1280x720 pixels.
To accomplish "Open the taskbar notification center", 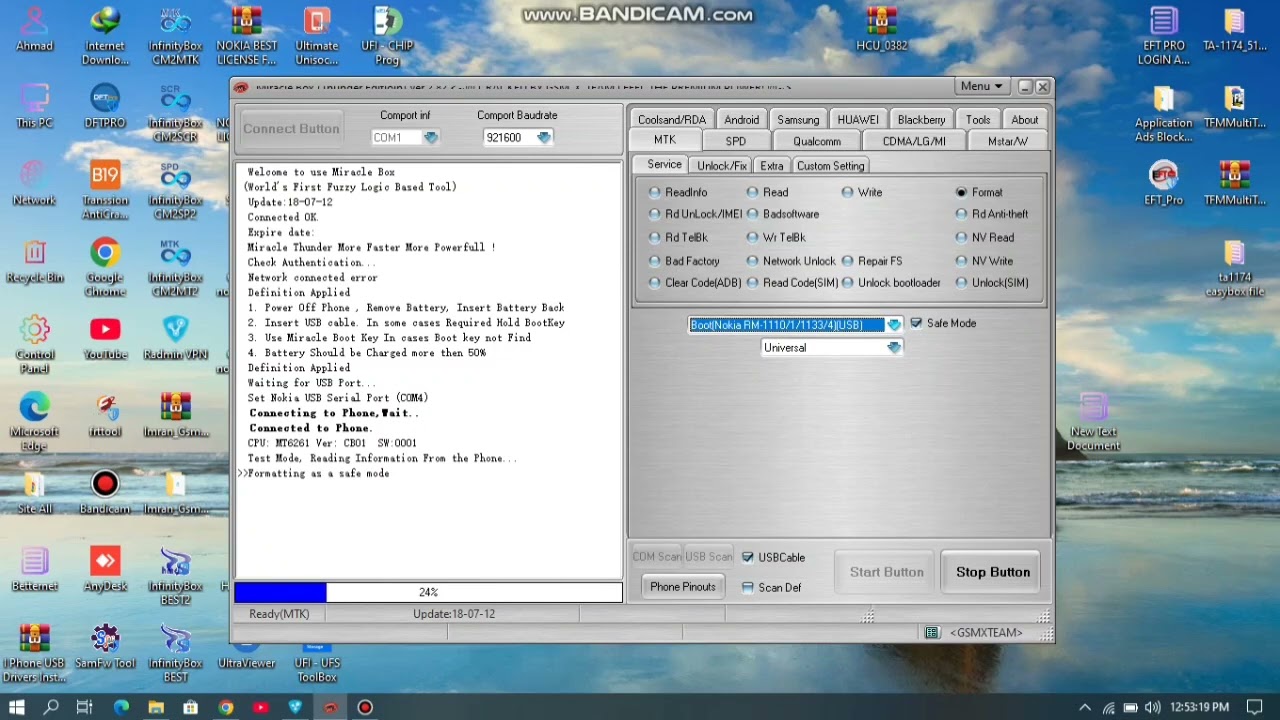I will click(1255, 707).
